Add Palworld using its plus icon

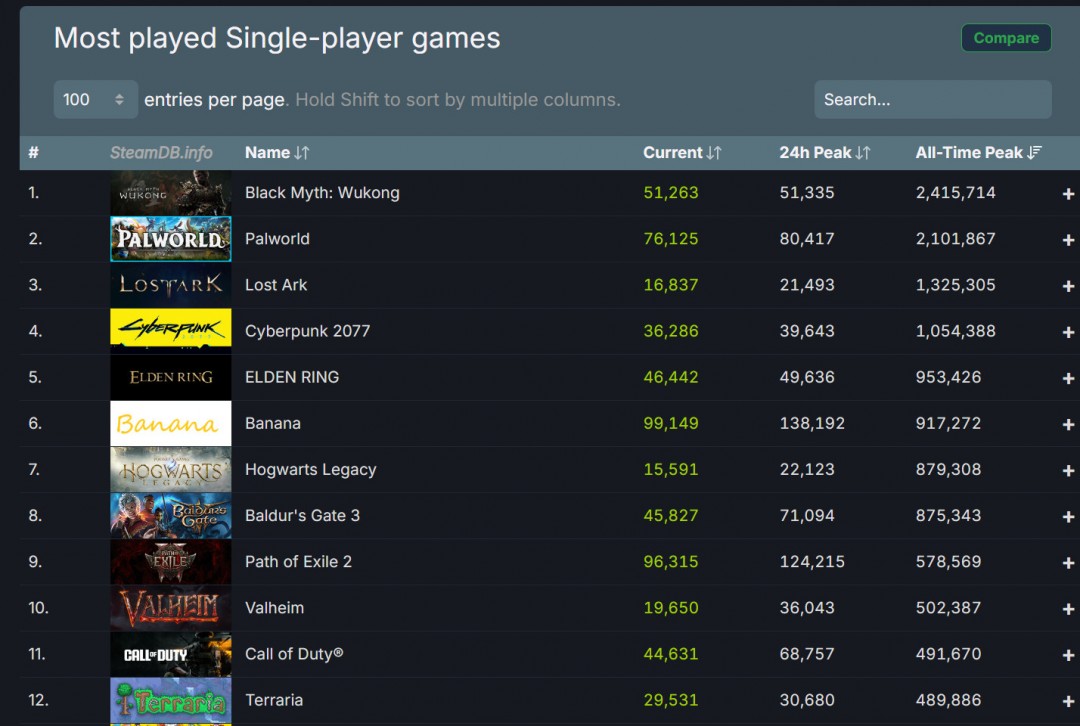point(1068,240)
